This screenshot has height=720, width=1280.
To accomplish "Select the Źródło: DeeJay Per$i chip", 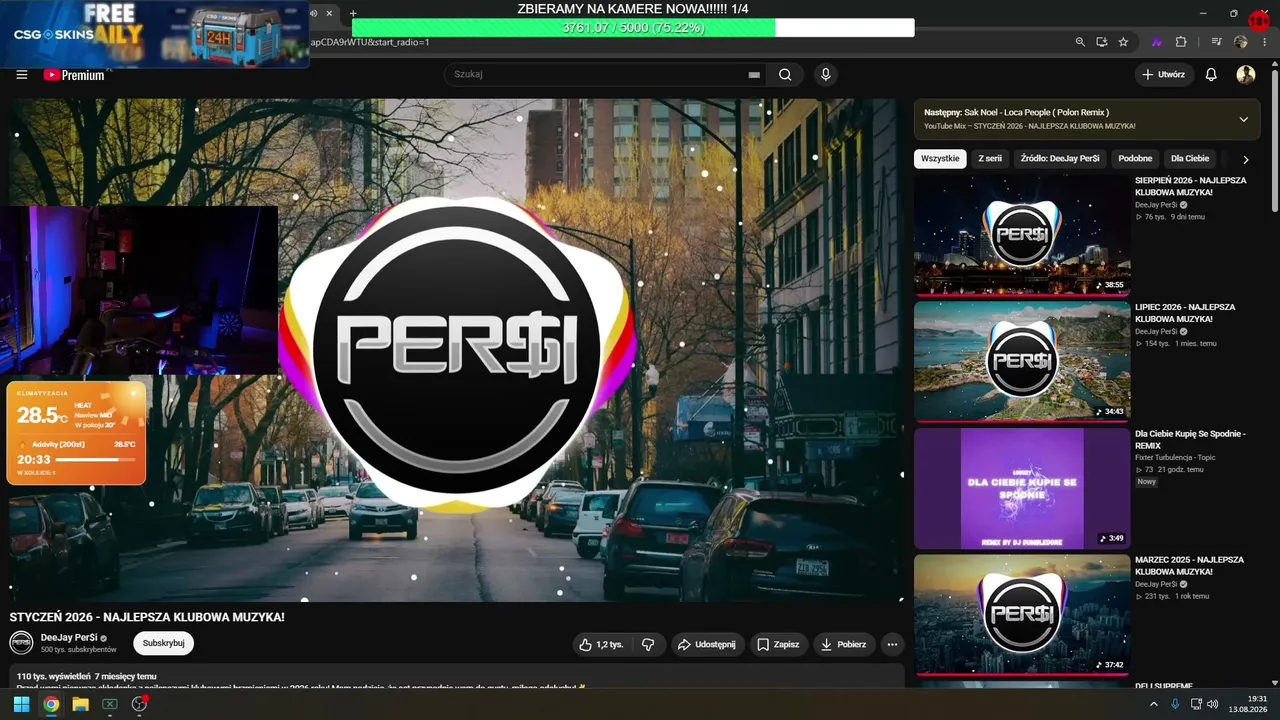I will coord(1060,159).
